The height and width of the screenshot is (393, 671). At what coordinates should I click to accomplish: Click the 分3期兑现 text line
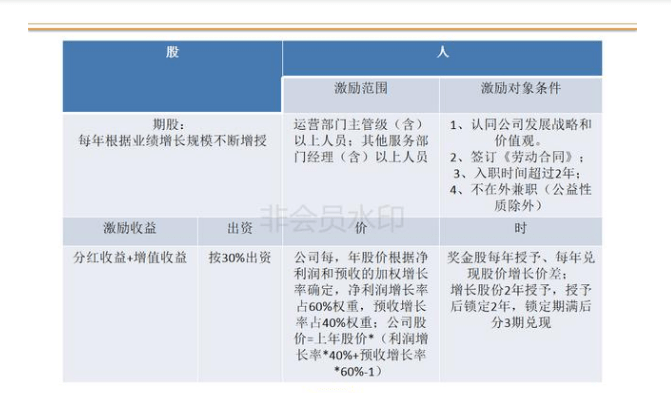tap(521, 322)
